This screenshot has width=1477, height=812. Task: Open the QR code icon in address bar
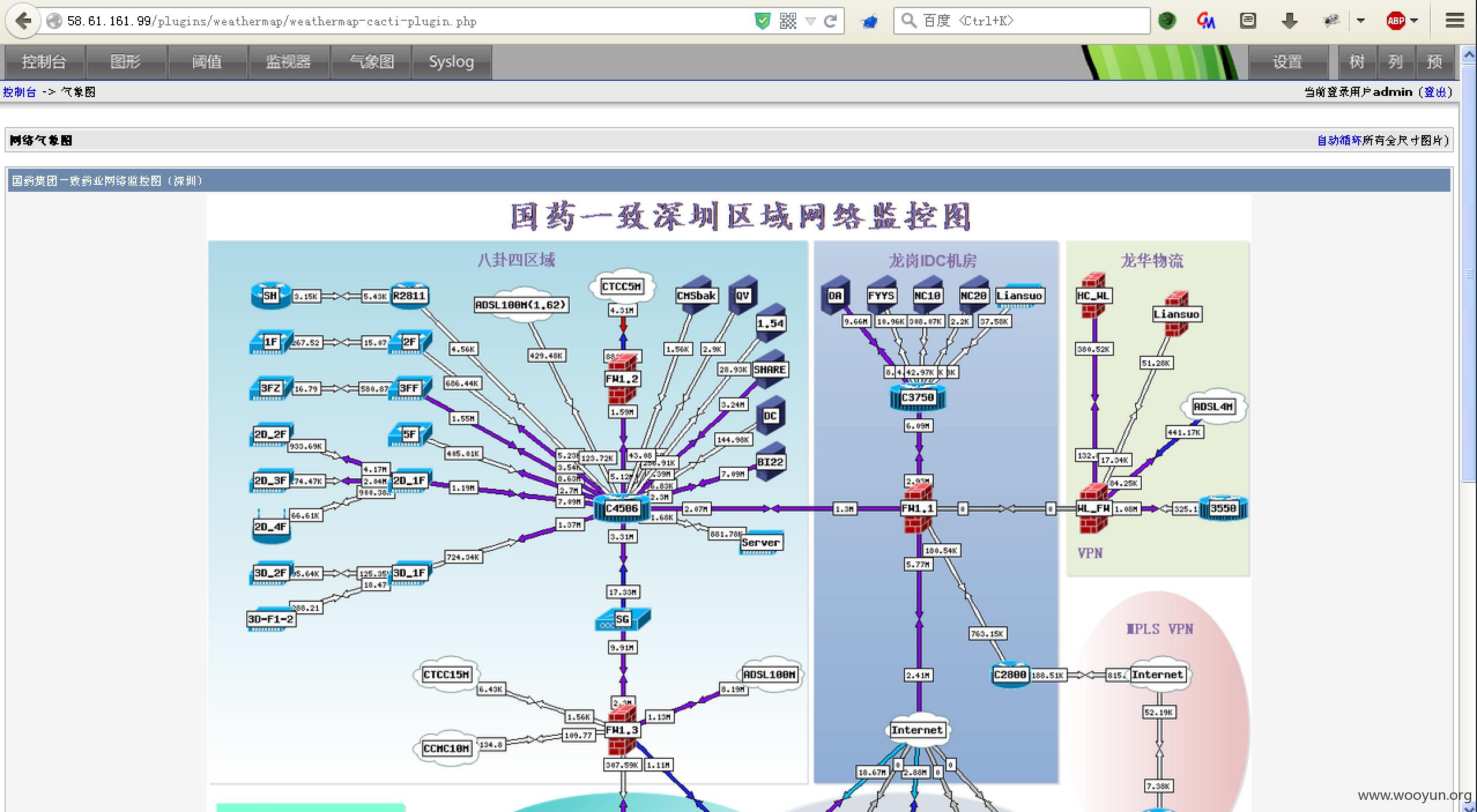tap(788, 21)
